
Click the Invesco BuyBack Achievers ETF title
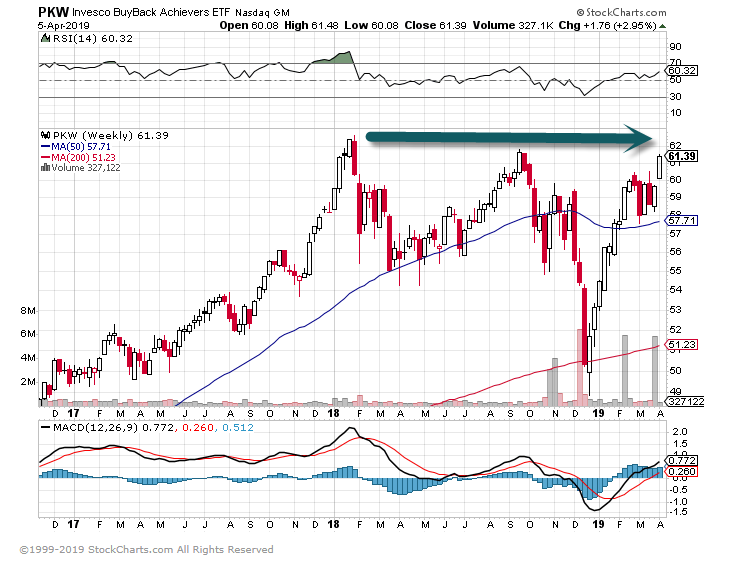tap(151, 12)
